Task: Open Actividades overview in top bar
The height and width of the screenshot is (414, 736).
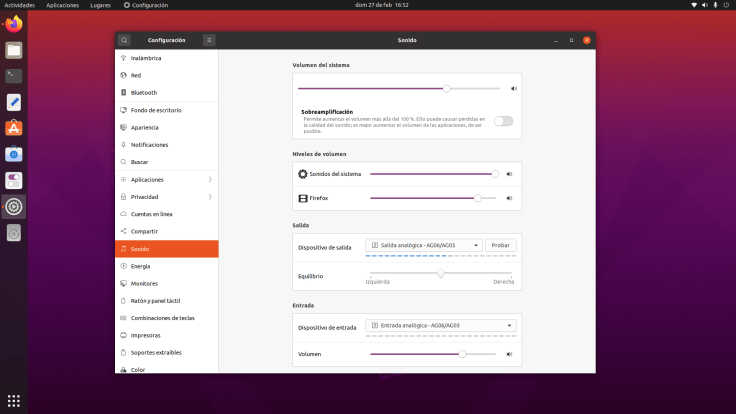Action: click(x=20, y=5)
